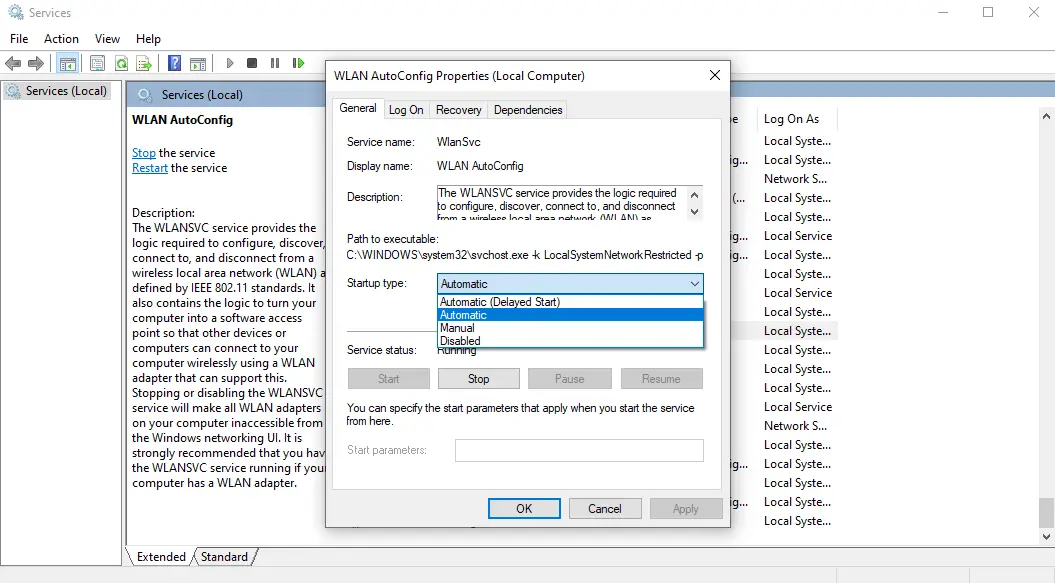Click the gear icon beside Services (Local) header
Viewport: 1055px width, 583px height.
[x=145, y=95]
